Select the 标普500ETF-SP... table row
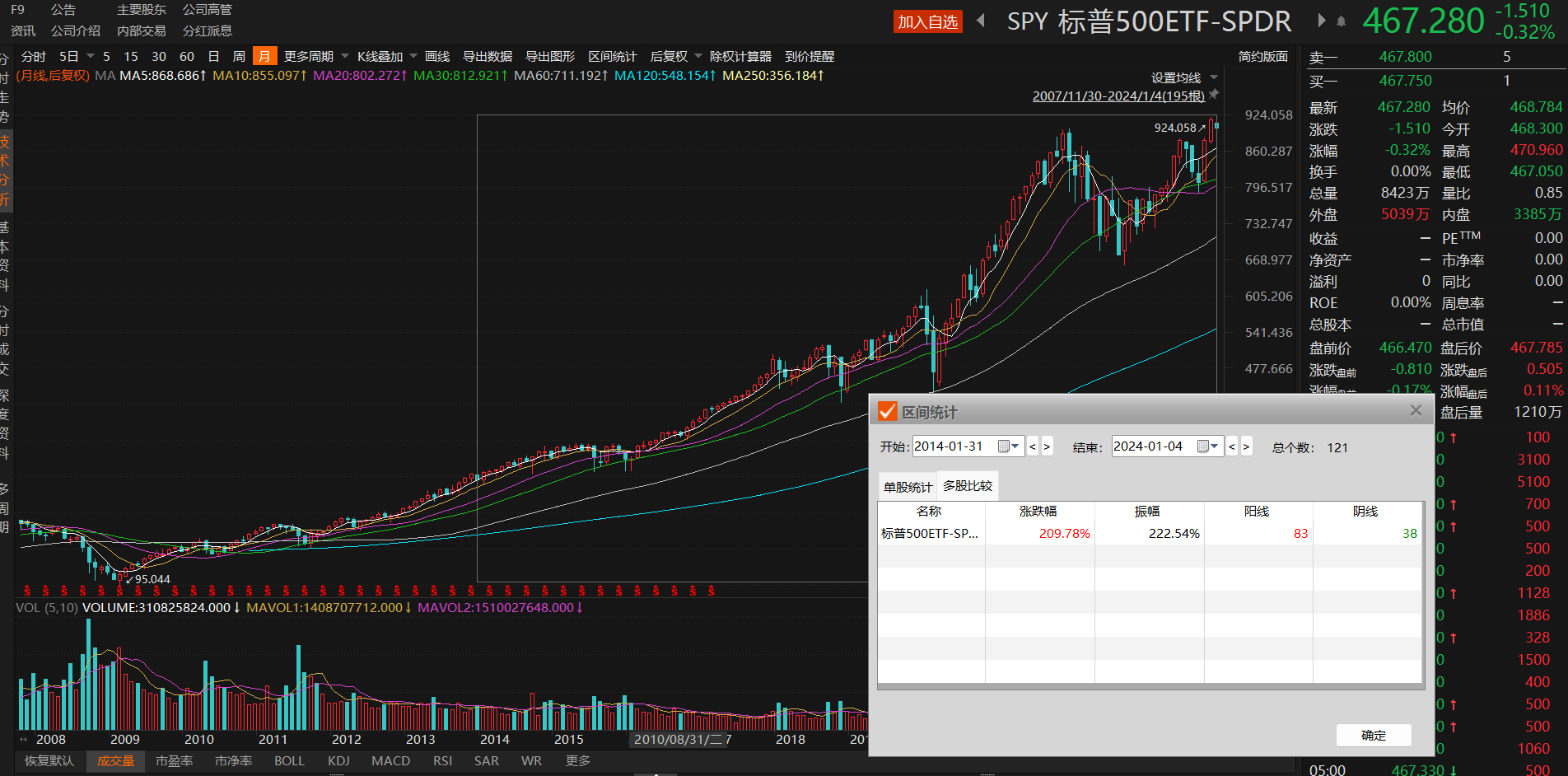Image resolution: width=1568 pixels, height=776 pixels. [1150, 534]
